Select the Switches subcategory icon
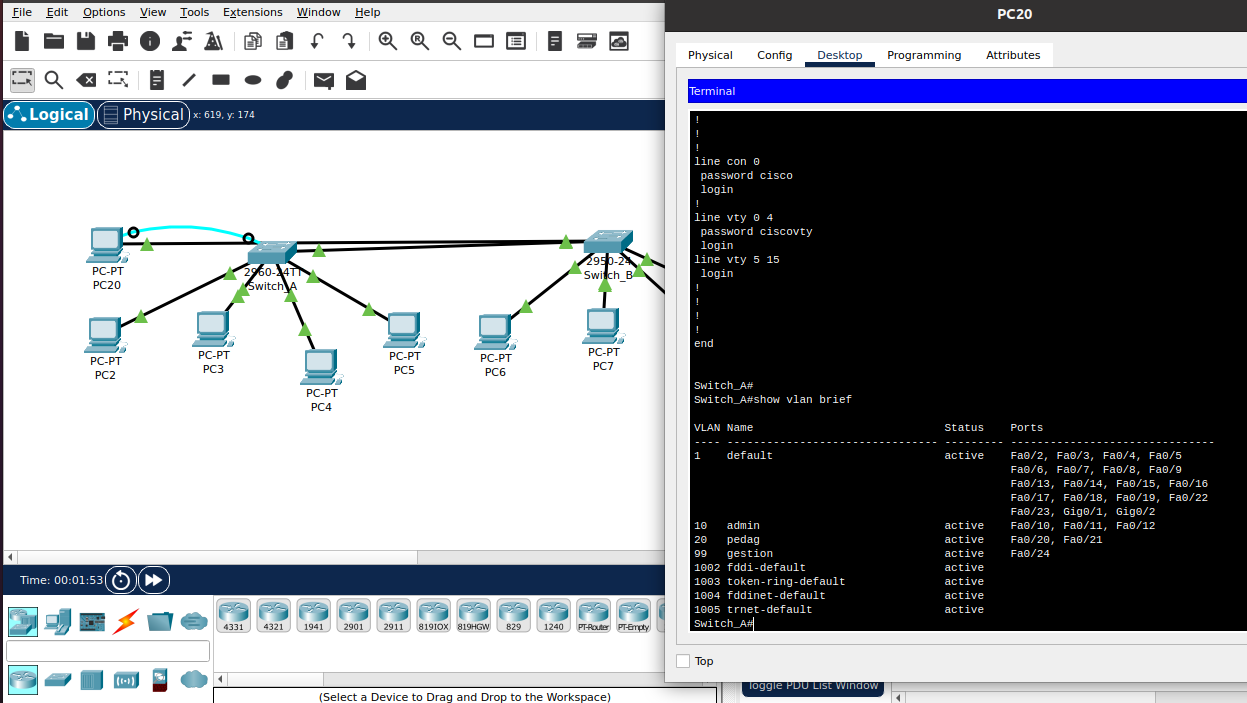Viewport: 1247px width, 703px height. 57,680
